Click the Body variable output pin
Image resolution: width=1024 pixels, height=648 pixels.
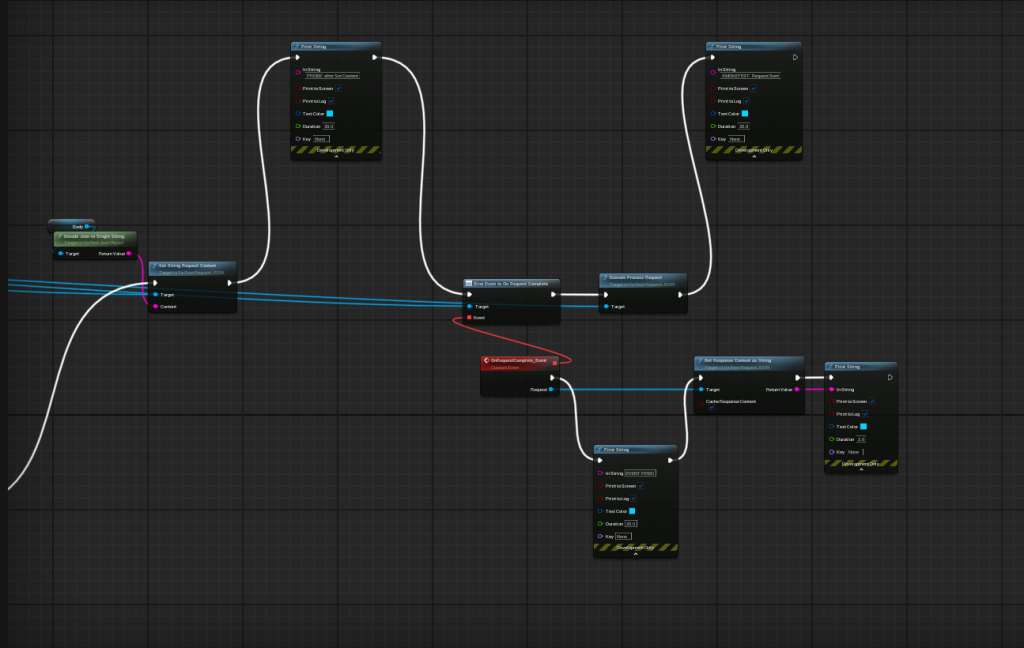pyautogui.click(x=88, y=227)
